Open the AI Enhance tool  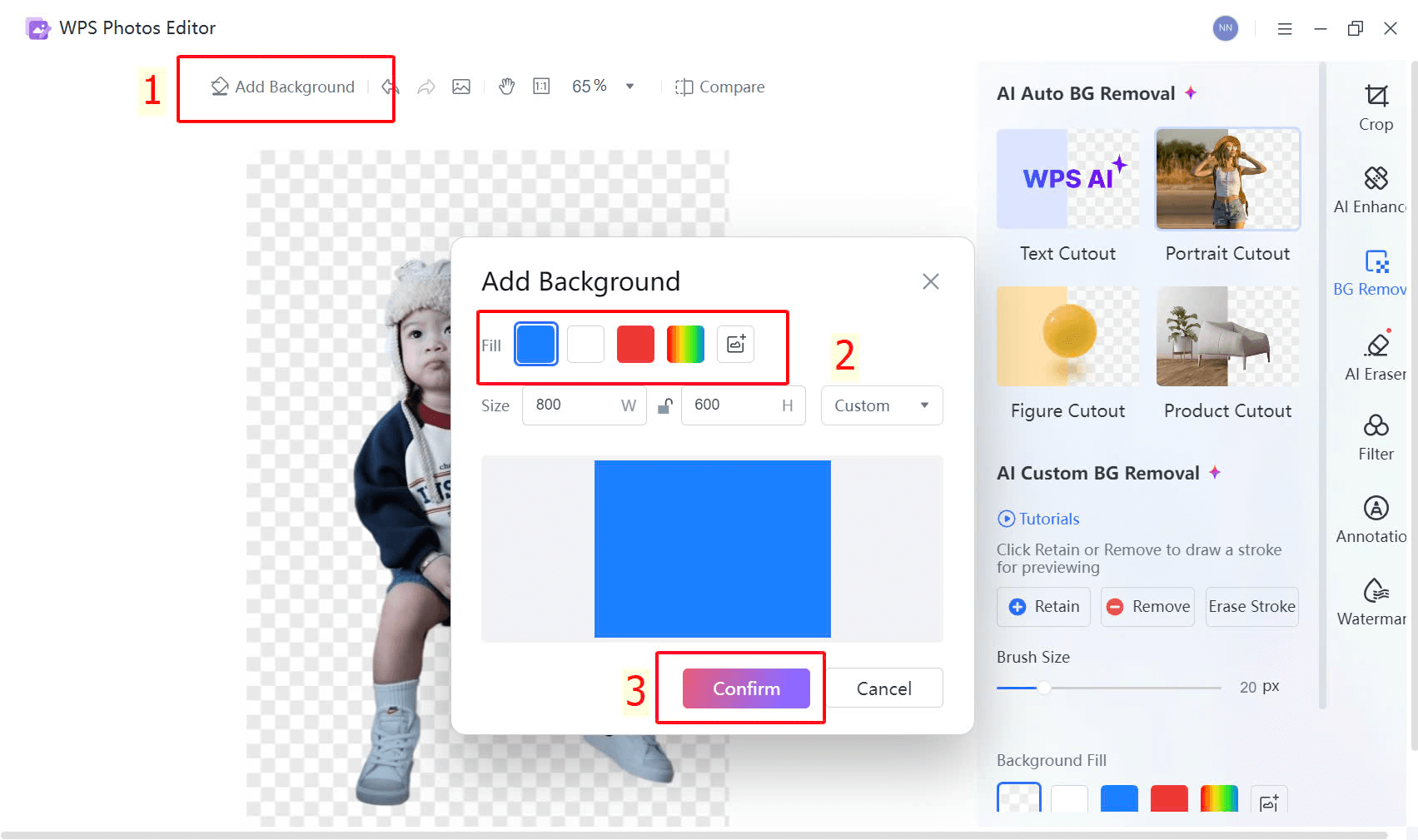1372,191
